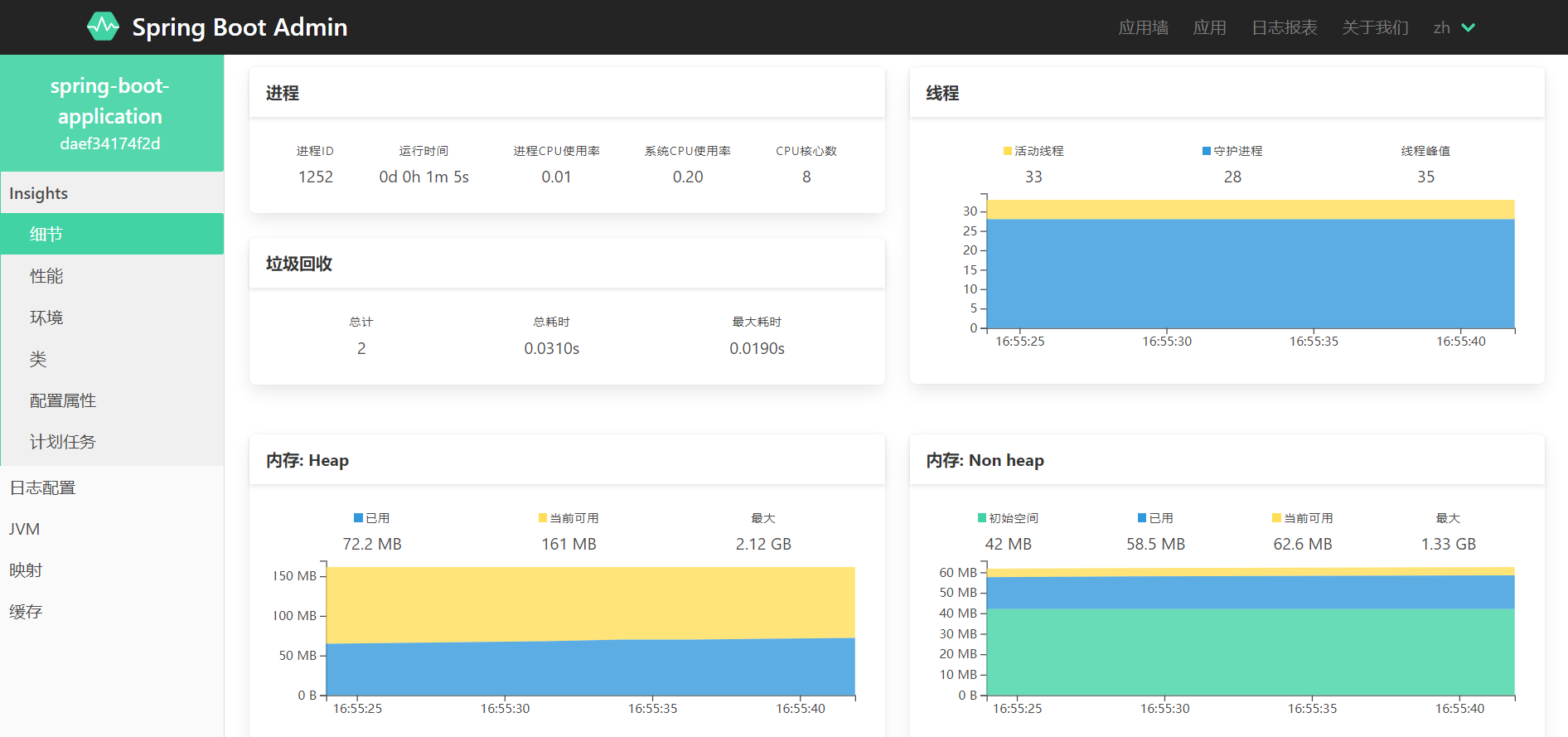The height and width of the screenshot is (737, 1568).
Task: Select 细节 details in sidebar
Action: (112, 234)
